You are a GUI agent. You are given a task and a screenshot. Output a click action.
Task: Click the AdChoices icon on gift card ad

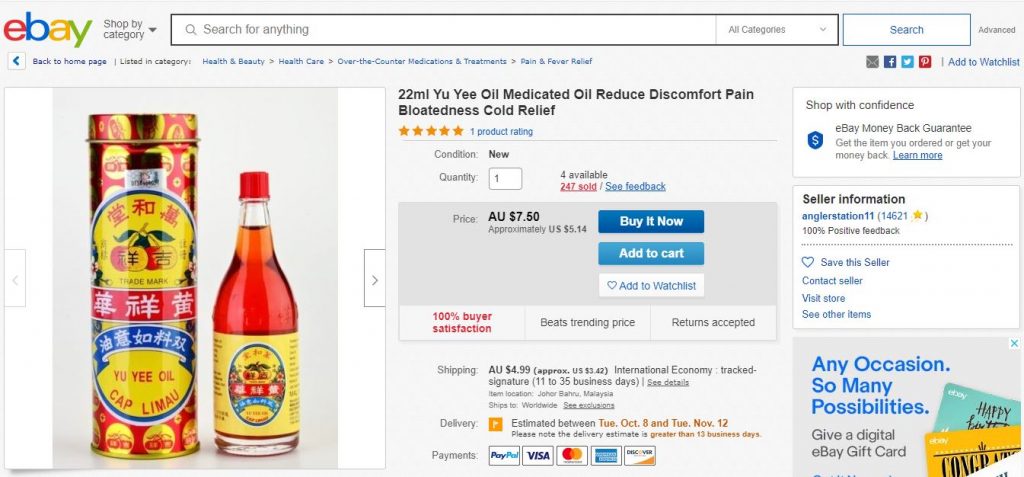(1014, 343)
